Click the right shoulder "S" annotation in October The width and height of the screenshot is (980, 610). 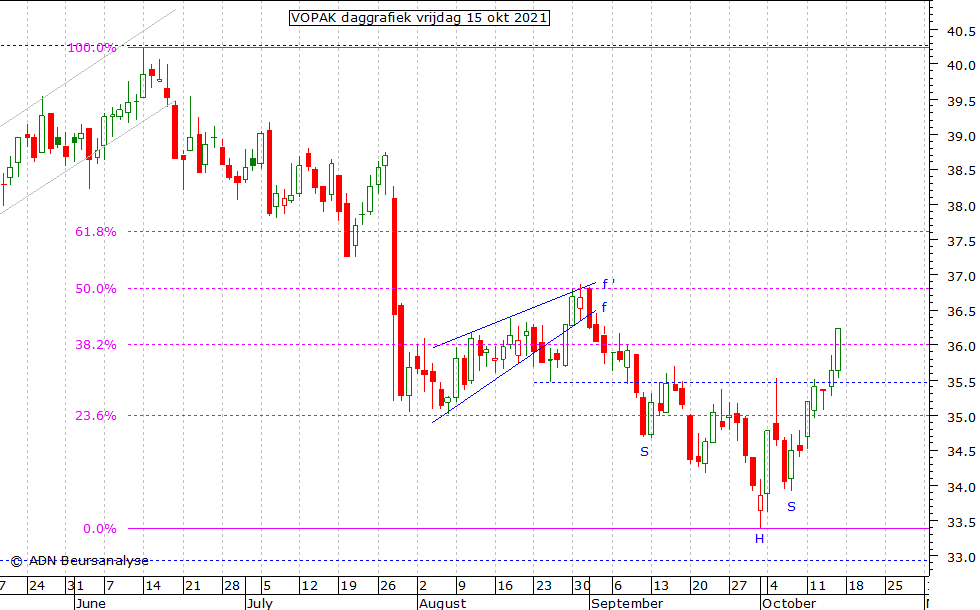coord(791,507)
